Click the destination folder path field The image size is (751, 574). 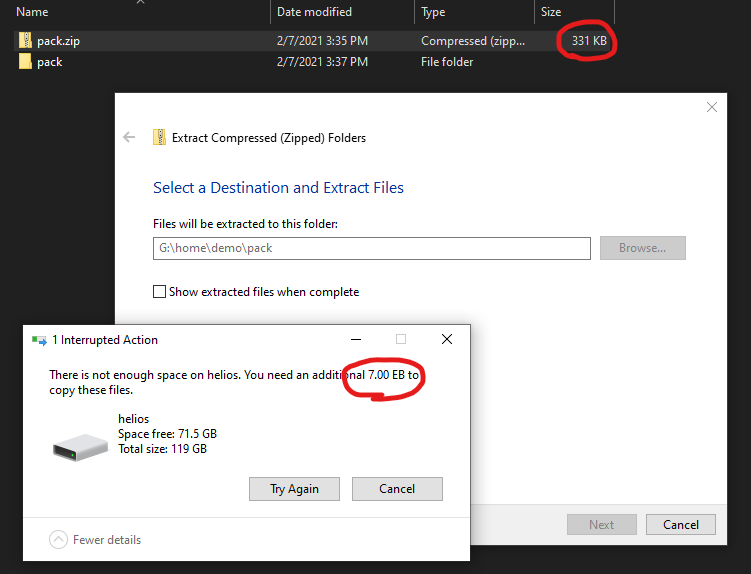pyautogui.click(x=371, y=248)
